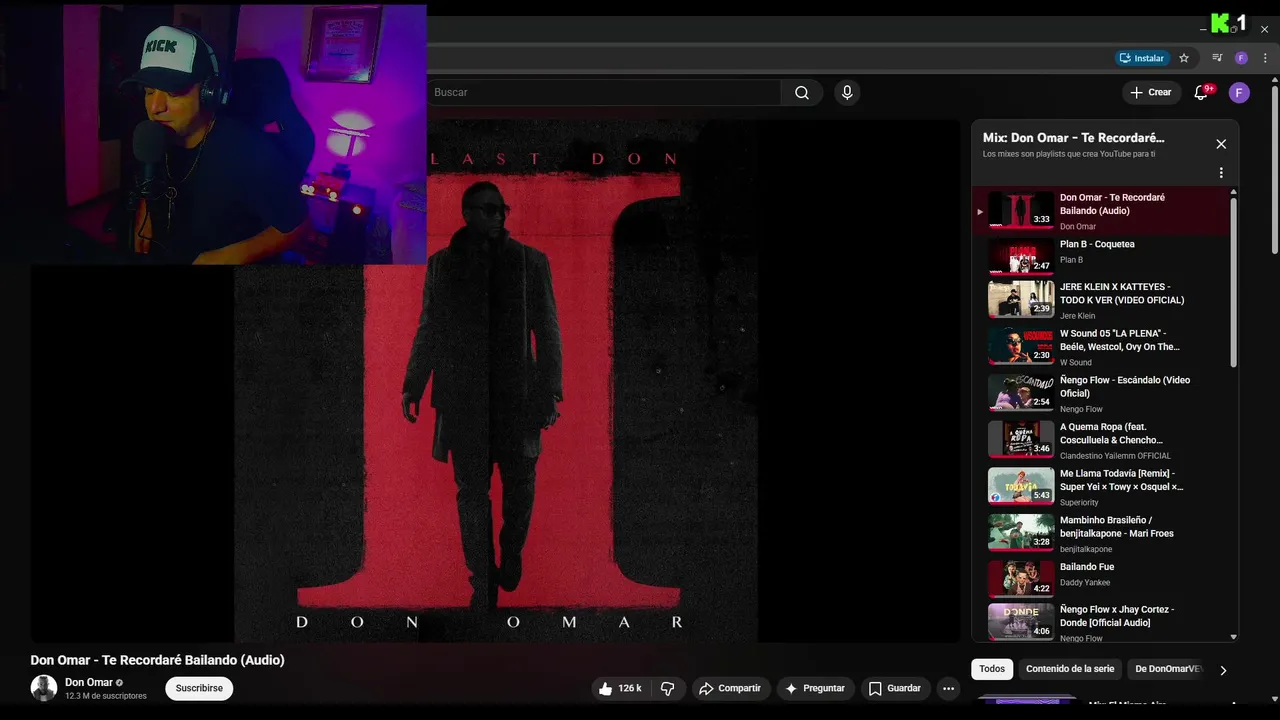1280x720 pixels.
Task: Select the Contenido de la serie chip
Action: (1070, 669)
